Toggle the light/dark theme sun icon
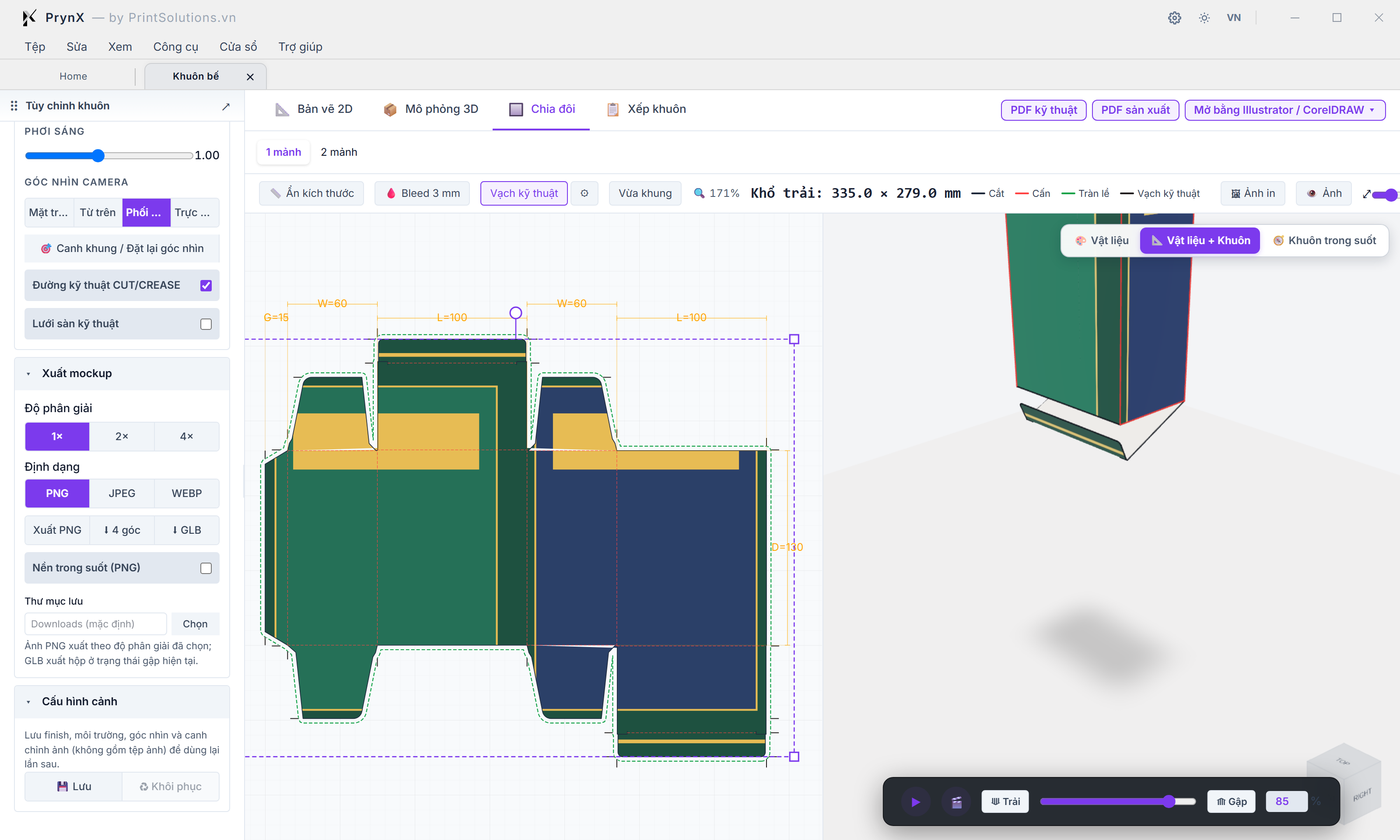 pos(1204,17)
